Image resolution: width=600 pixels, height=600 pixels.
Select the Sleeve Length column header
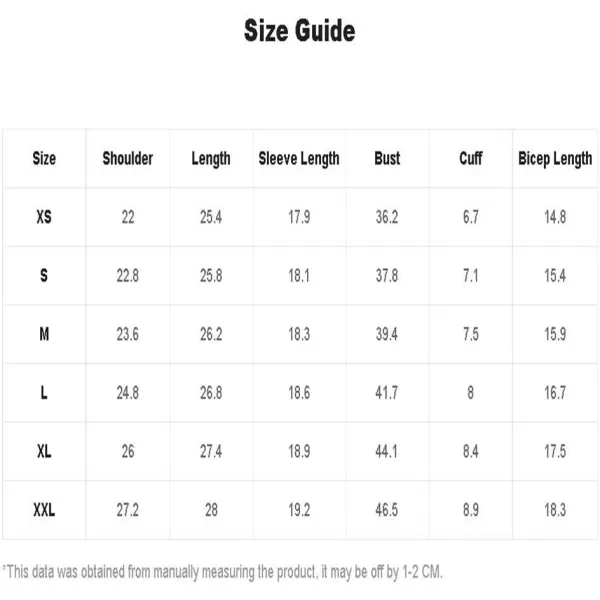[299, 159]
